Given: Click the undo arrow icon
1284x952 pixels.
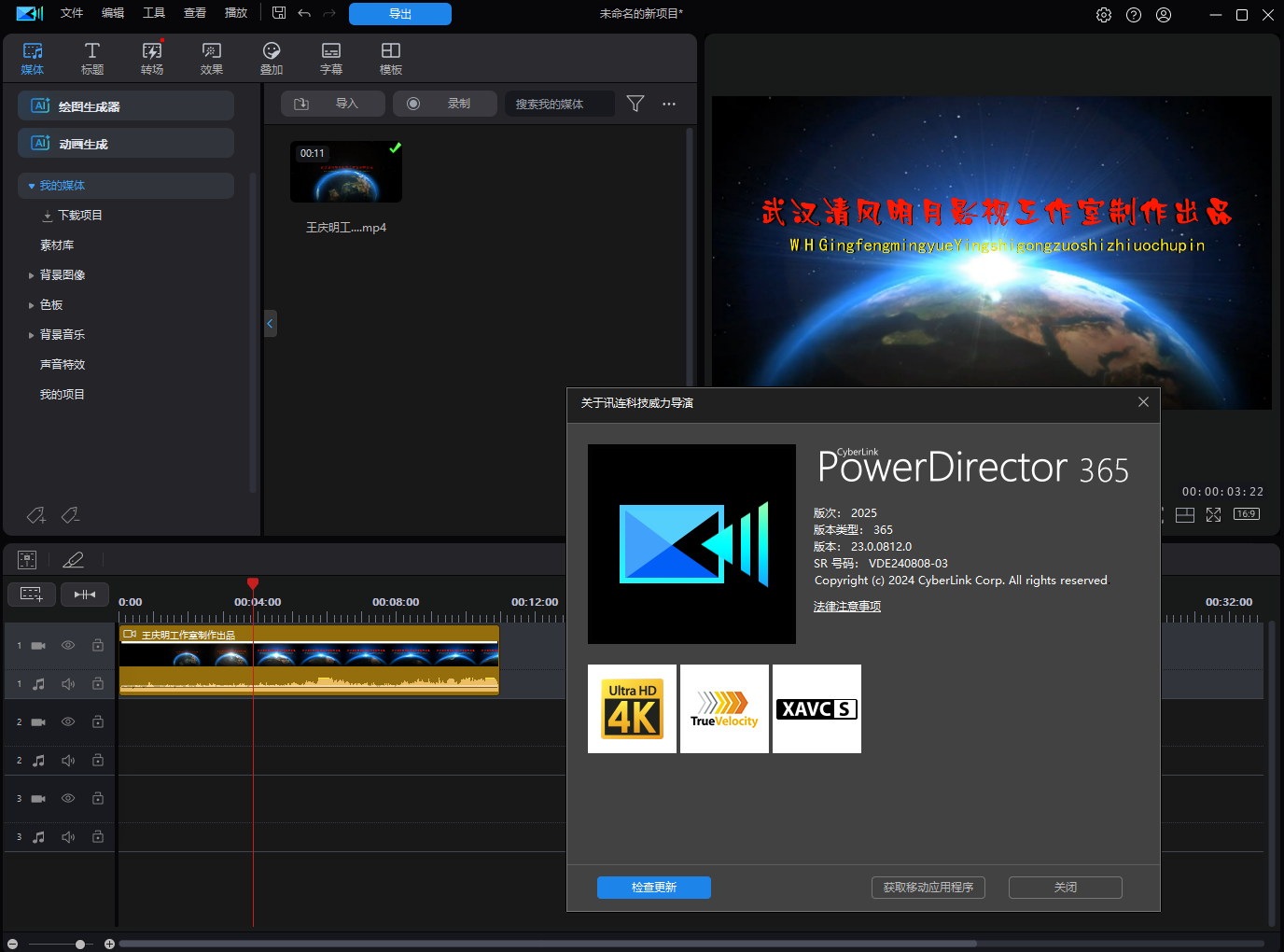Looking at the screenshot, I should click(304, 13).
